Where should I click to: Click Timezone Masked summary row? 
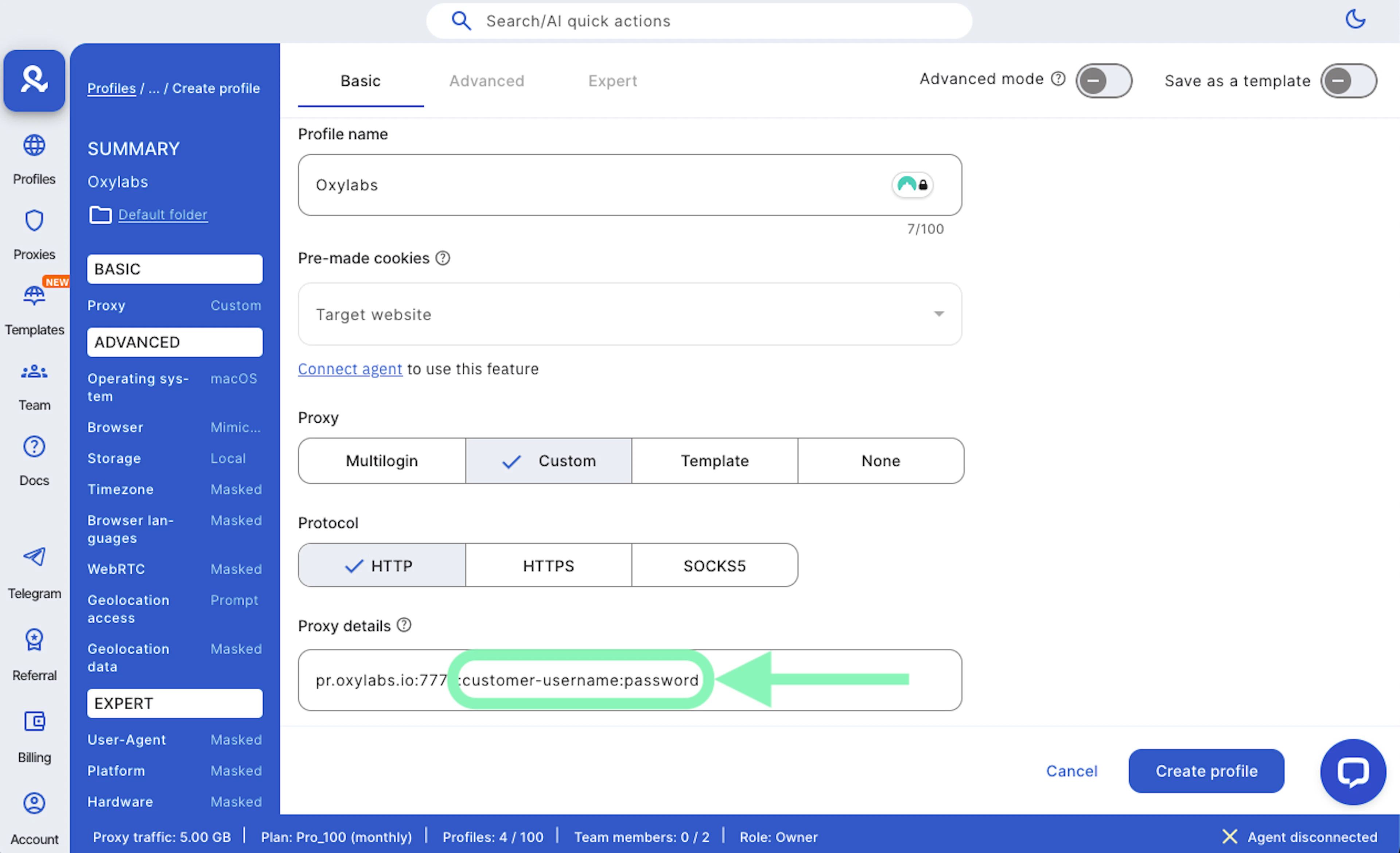click(x=174, y=489)
